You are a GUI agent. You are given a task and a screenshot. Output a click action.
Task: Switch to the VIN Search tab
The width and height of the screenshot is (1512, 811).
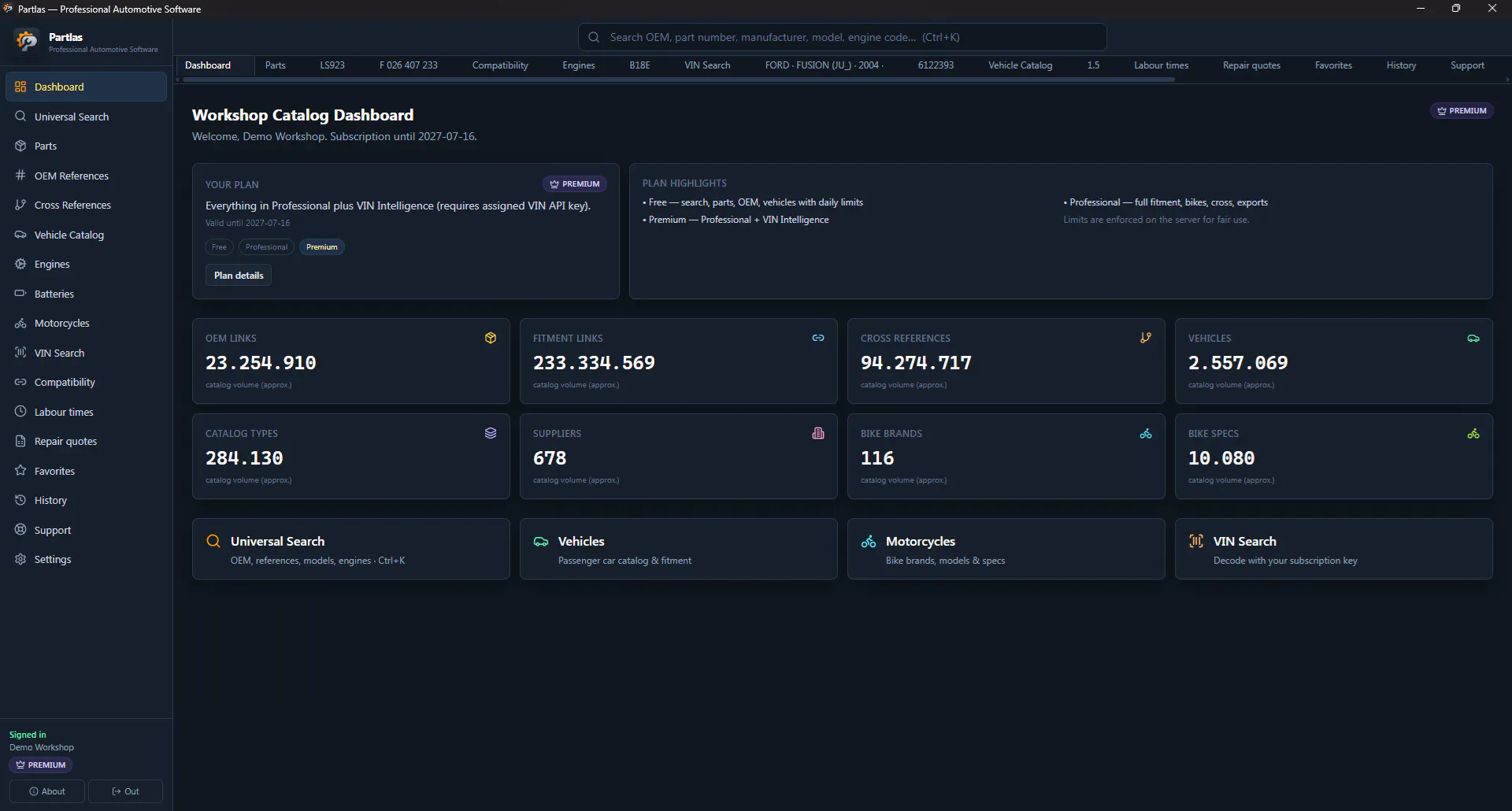(707, 65)
